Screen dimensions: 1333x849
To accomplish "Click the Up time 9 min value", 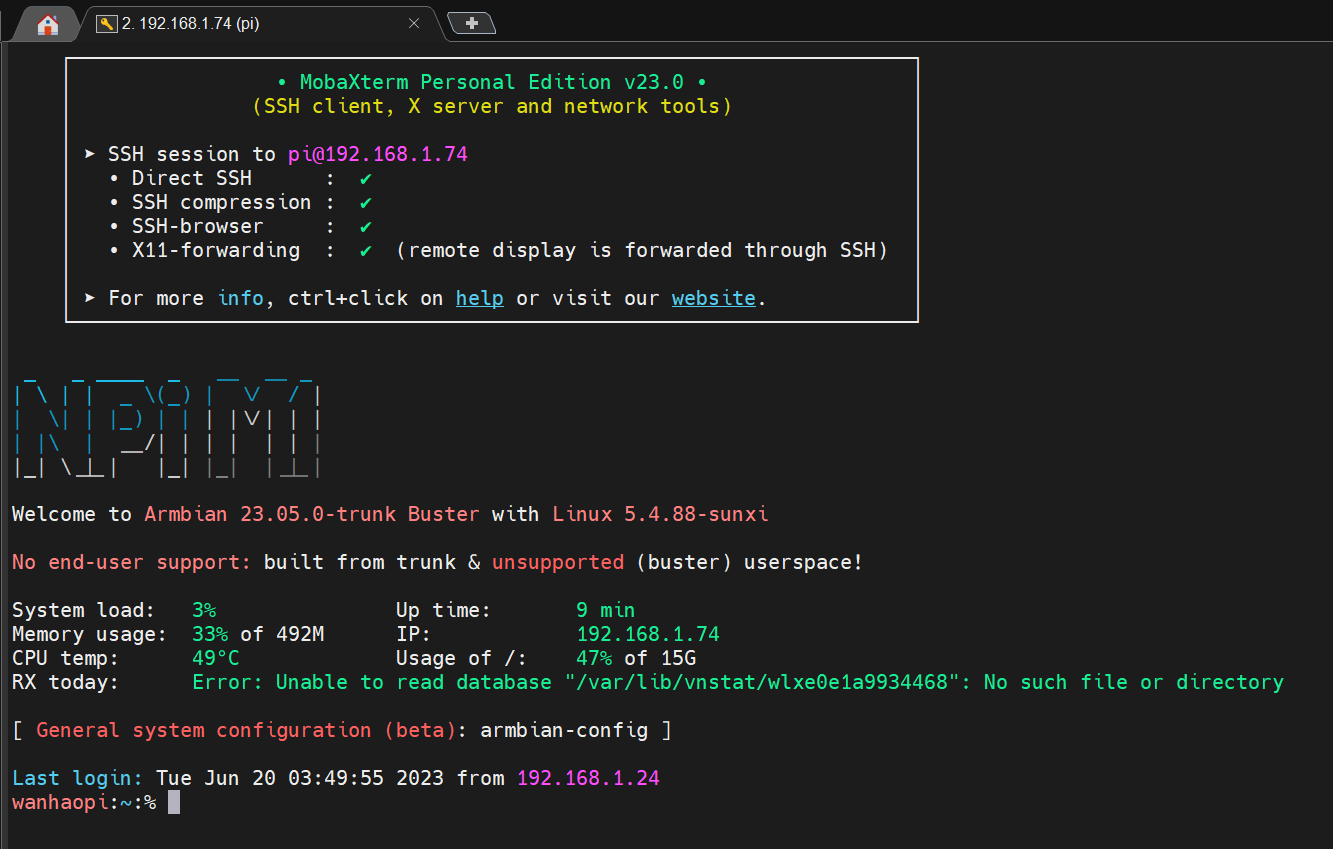I will point(606,610).
